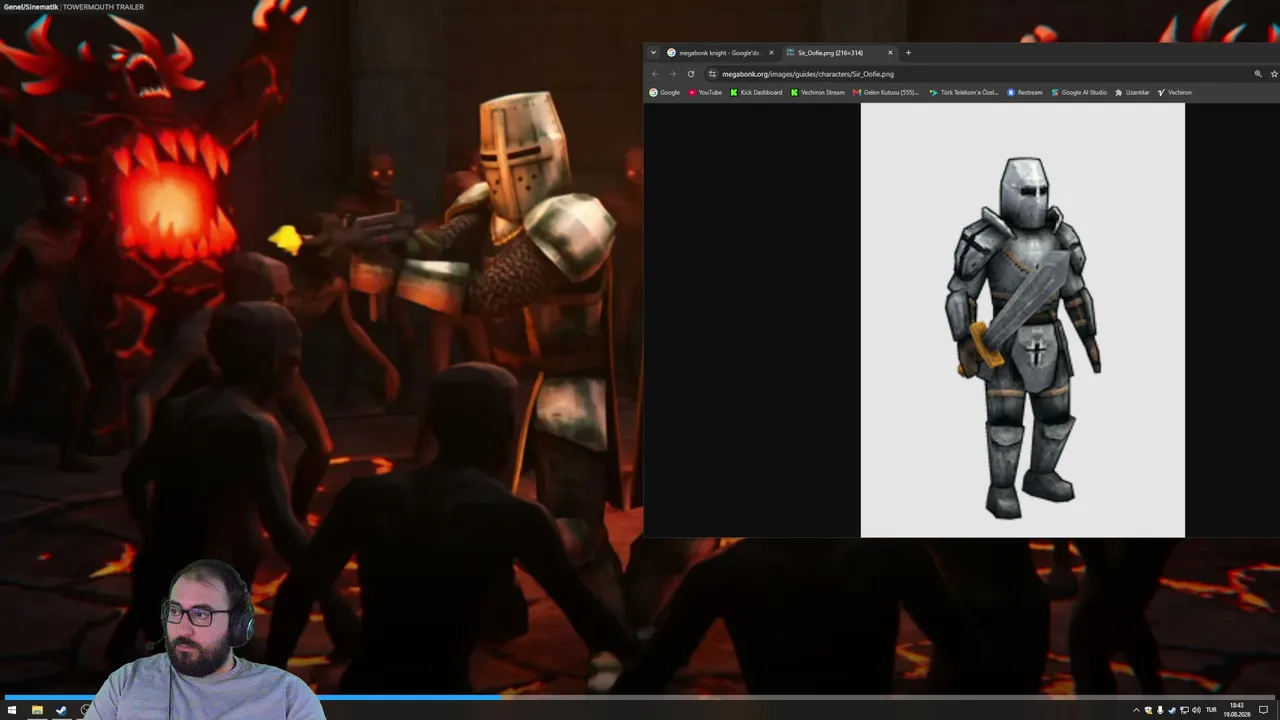Image resolution: width=1280 pixels, height=720 pixels.
Task: Go forward in Chrome history
Action: [672, 74]
